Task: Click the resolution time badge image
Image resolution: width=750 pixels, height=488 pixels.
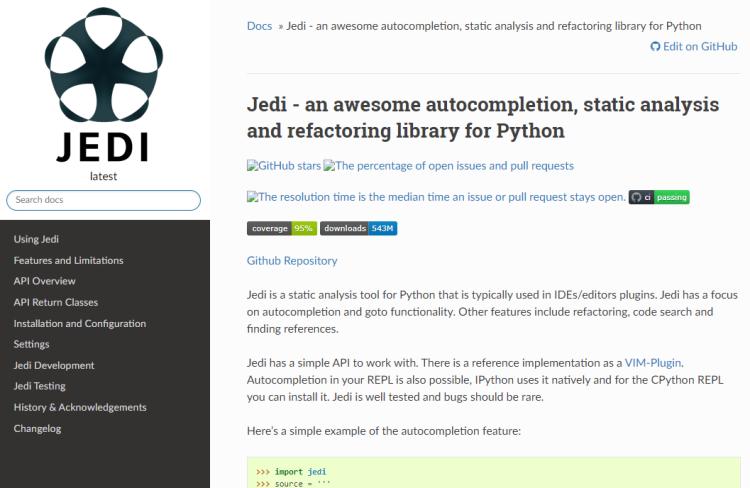Action: 435,197
